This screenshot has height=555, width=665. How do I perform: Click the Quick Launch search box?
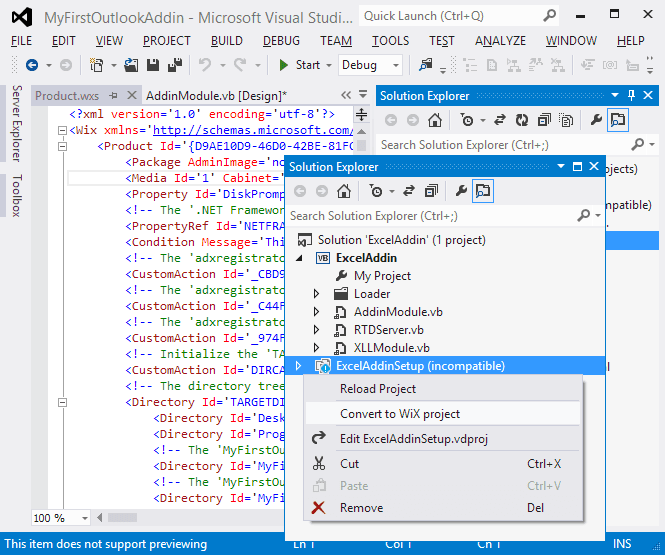[459, 16]
